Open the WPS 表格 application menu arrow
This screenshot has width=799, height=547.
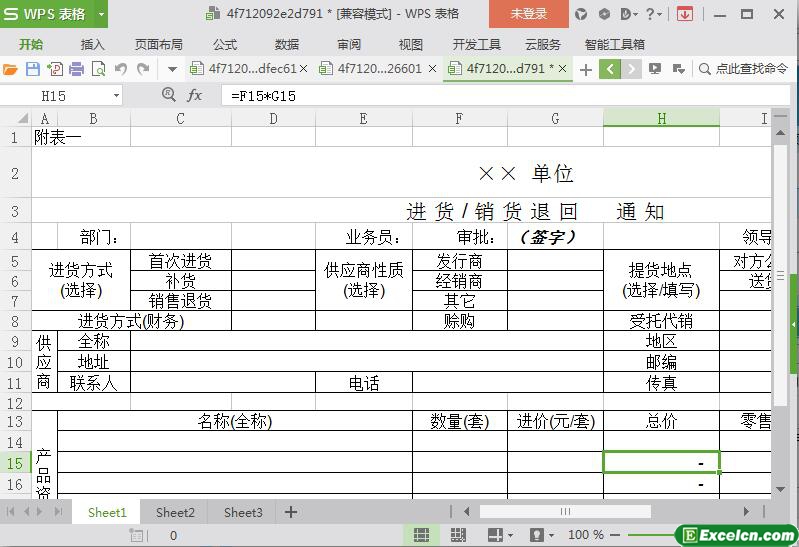tap(101, 14)
